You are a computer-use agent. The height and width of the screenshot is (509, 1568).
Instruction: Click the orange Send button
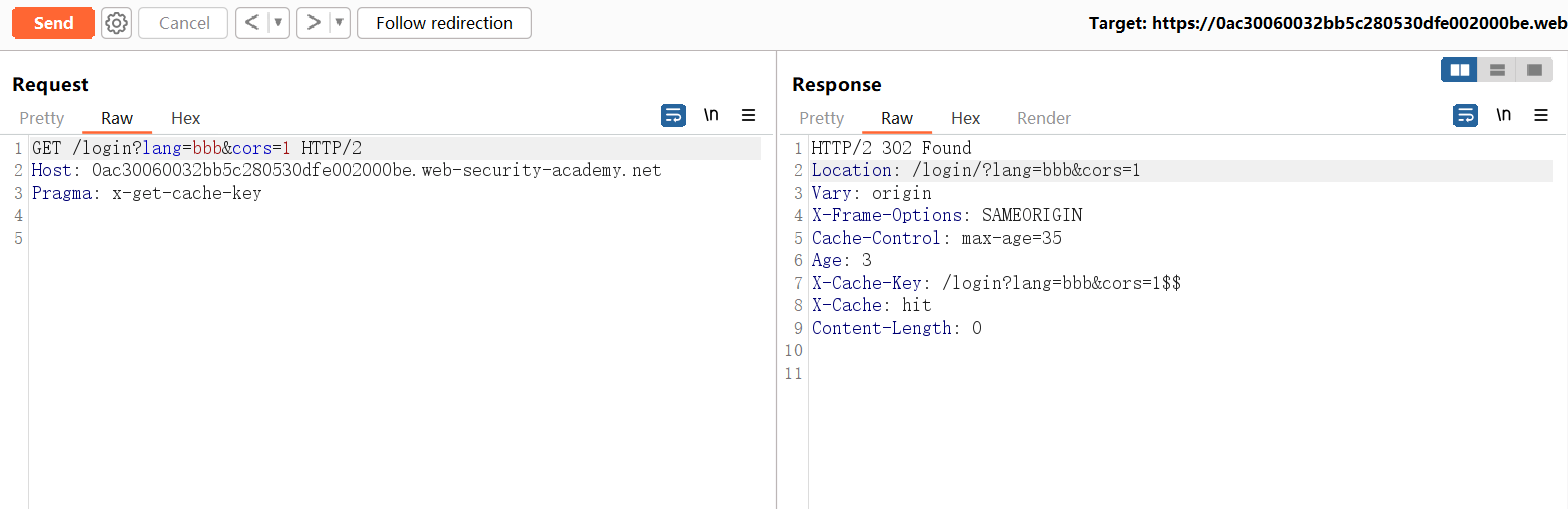pos(54,23)
